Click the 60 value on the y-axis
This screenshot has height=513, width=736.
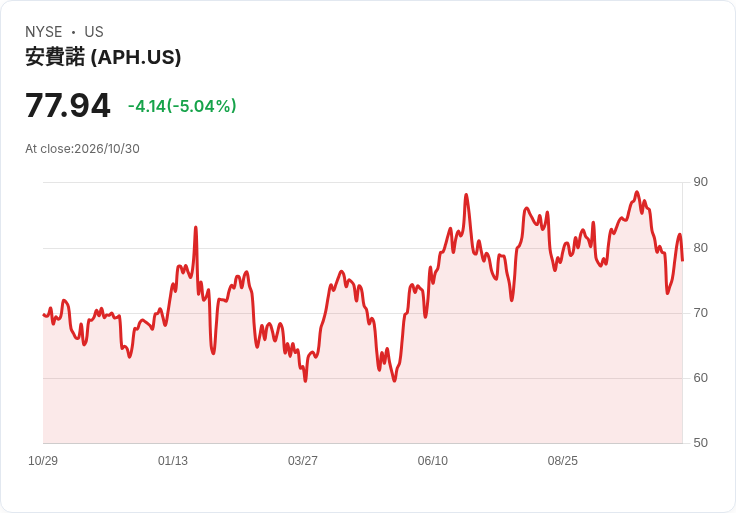(x=700, y=378)
